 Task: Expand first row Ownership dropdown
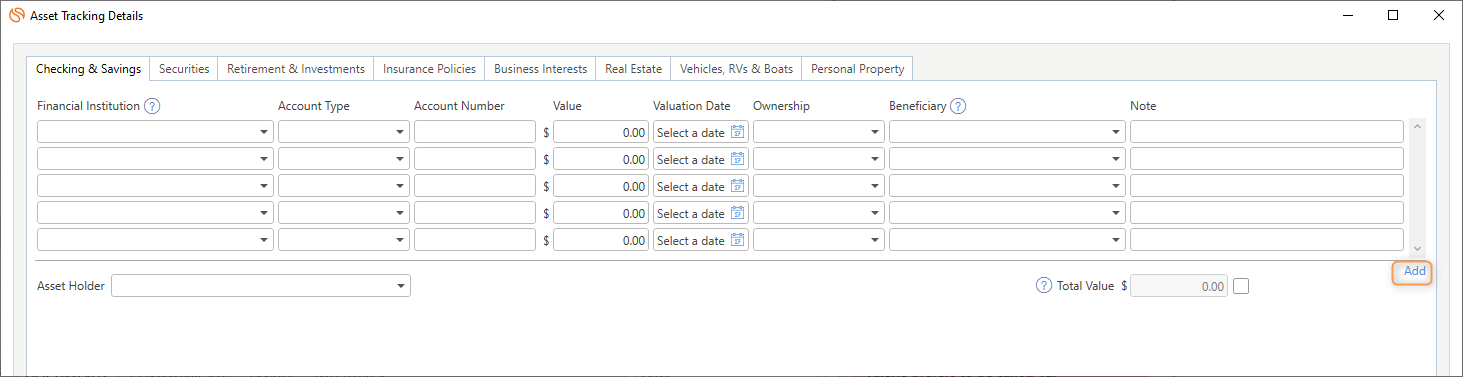tap(819, 132)
